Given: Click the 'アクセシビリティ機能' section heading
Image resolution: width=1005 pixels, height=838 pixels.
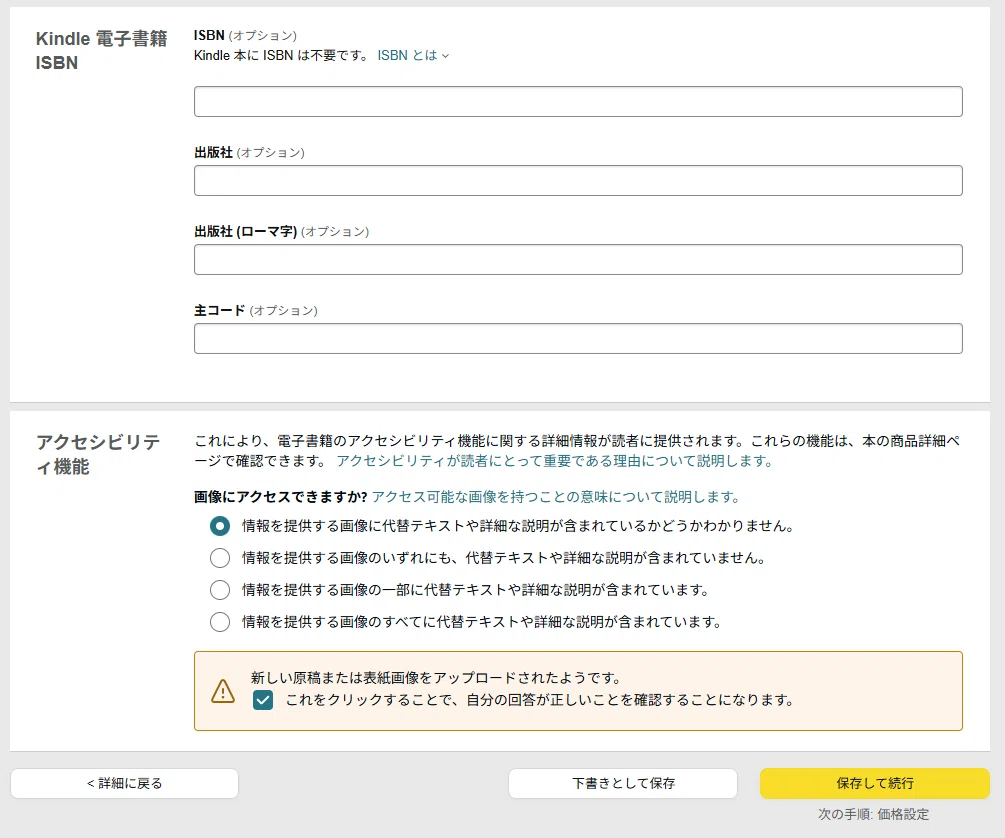Looking at the screenshot, I should 98,454.
